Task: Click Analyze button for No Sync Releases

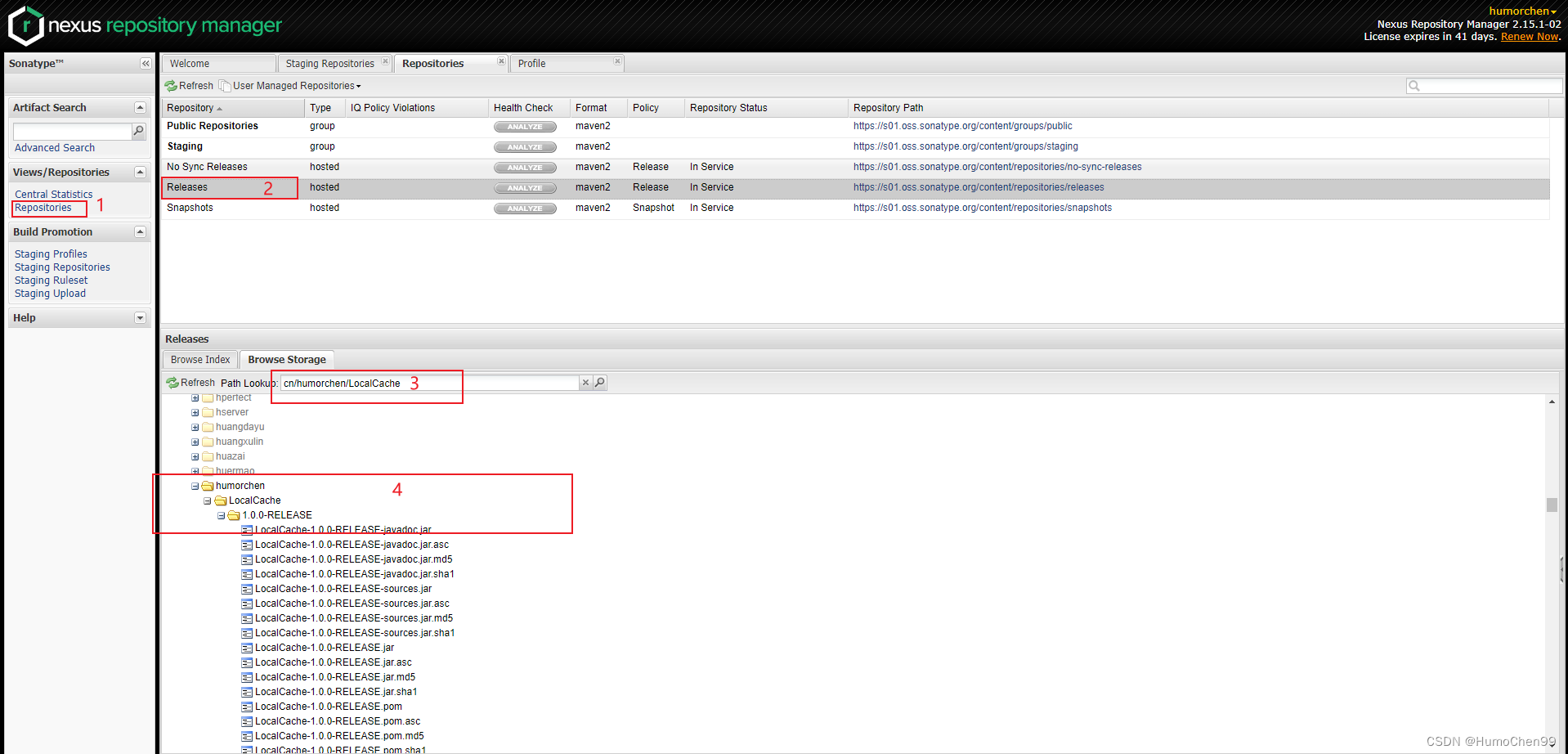Action: [525, 168]
